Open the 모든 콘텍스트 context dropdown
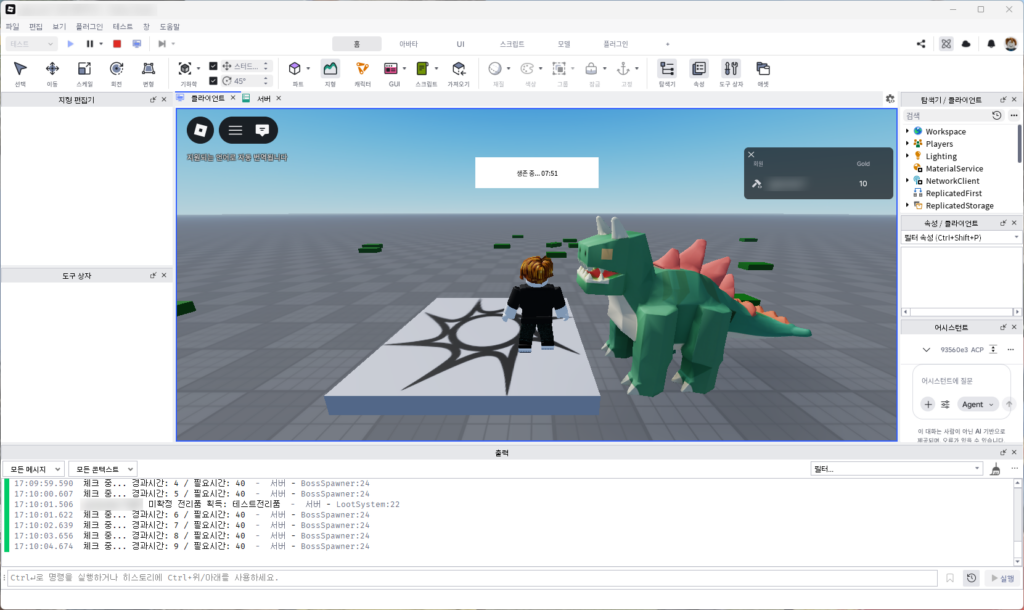 [103, 469]
